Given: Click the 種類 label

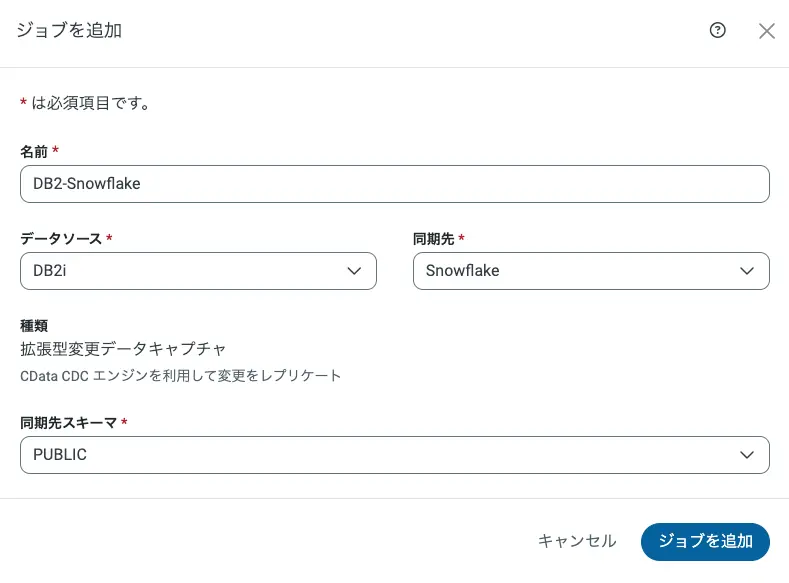Looking at the screenshot, I should 34,325.
